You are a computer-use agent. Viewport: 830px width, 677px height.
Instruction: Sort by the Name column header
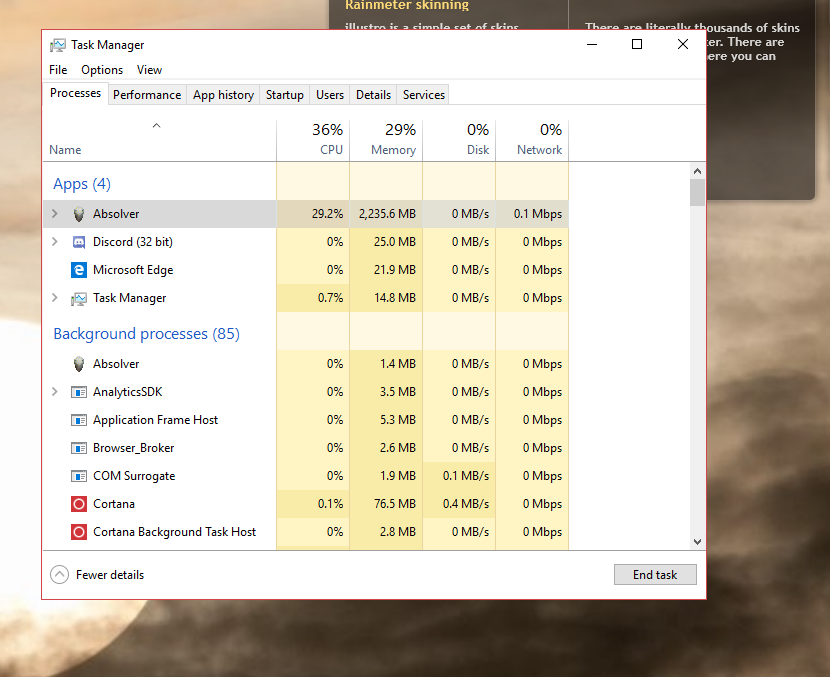coord(159,140)
